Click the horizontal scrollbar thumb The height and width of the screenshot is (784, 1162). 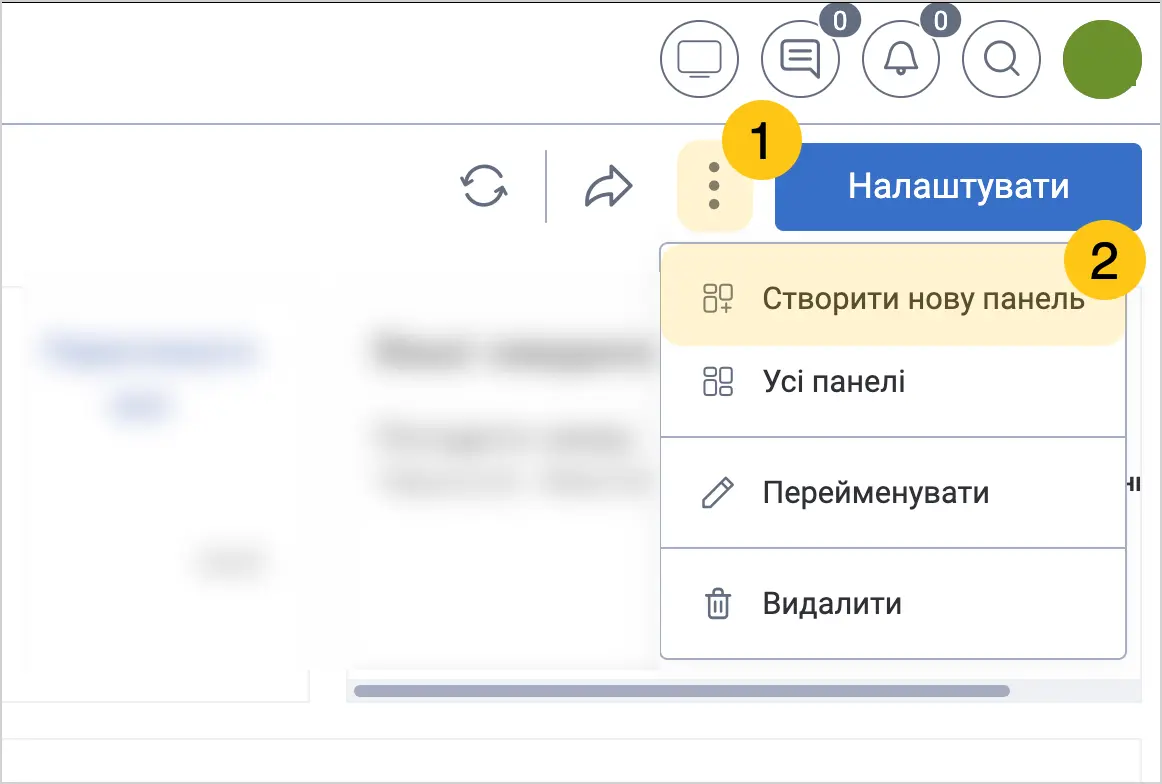682,691
